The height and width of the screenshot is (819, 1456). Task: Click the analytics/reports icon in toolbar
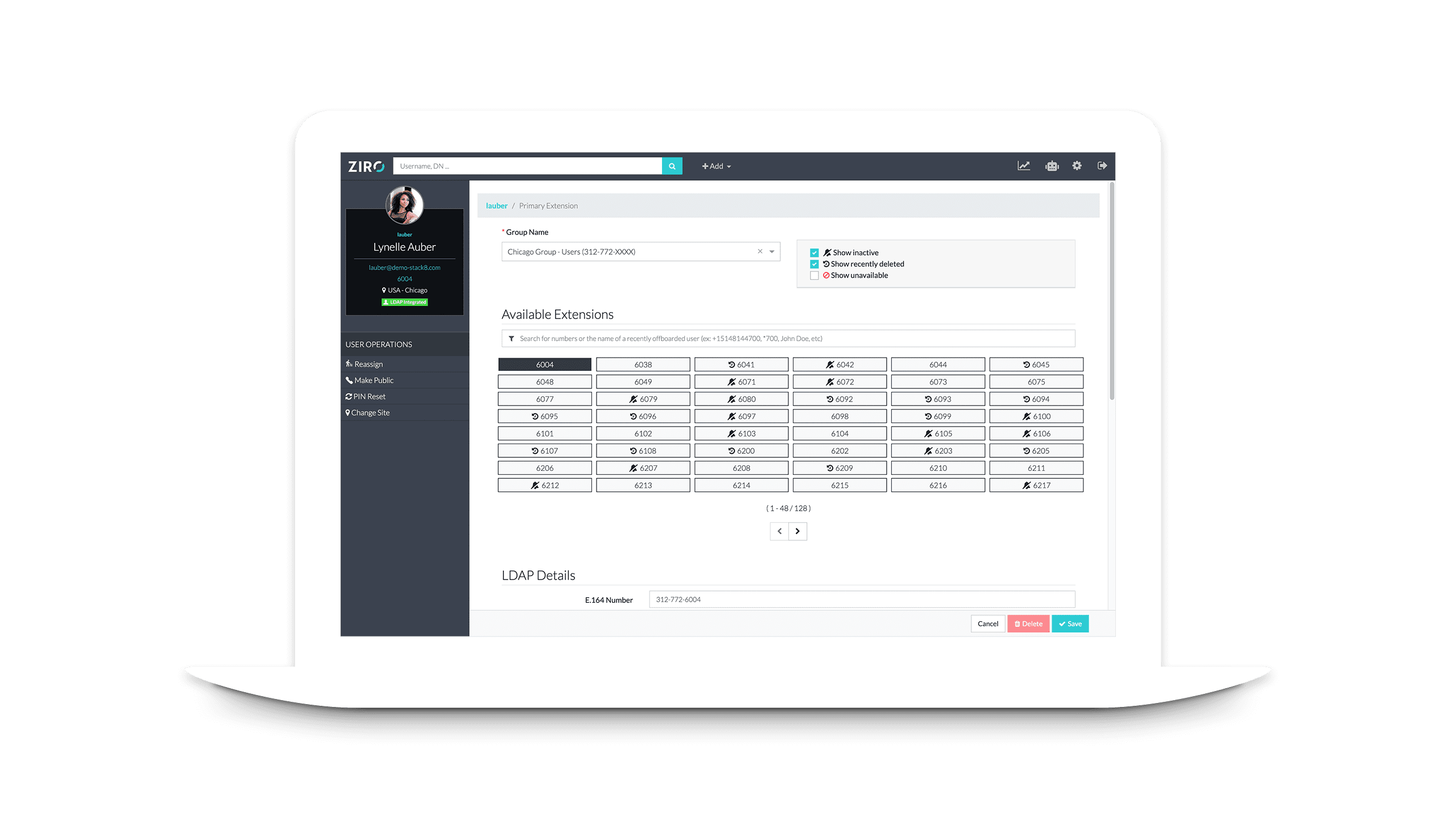(x=1023, y=166)
